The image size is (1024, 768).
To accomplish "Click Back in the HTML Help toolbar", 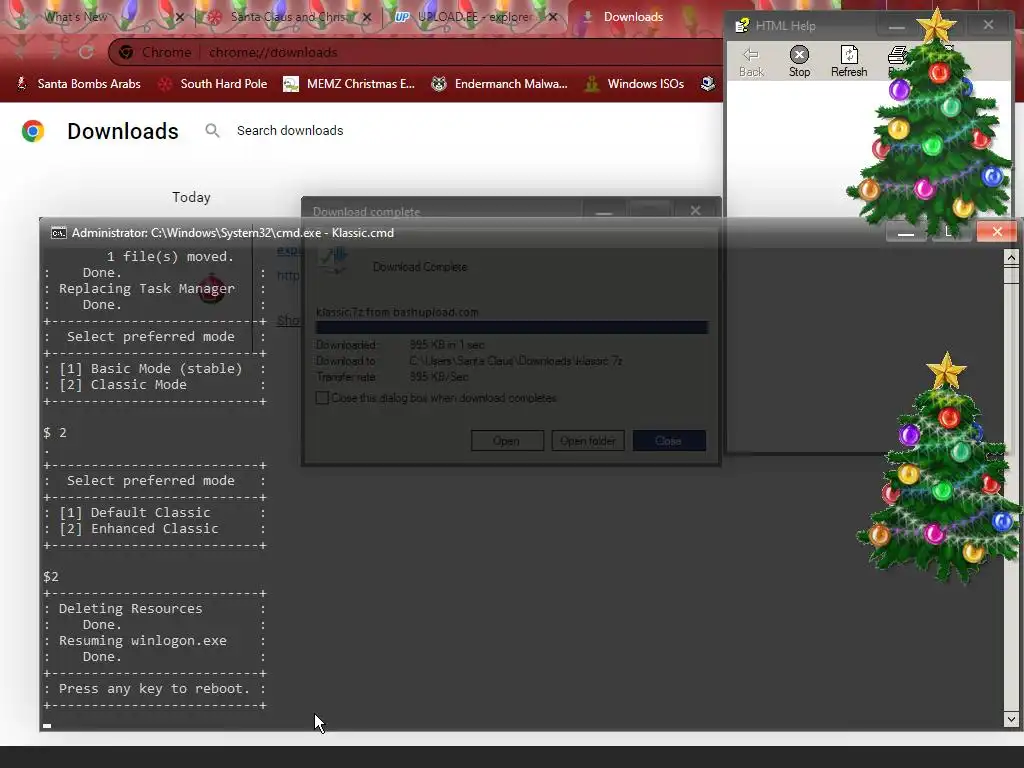I will click(751, 62).
